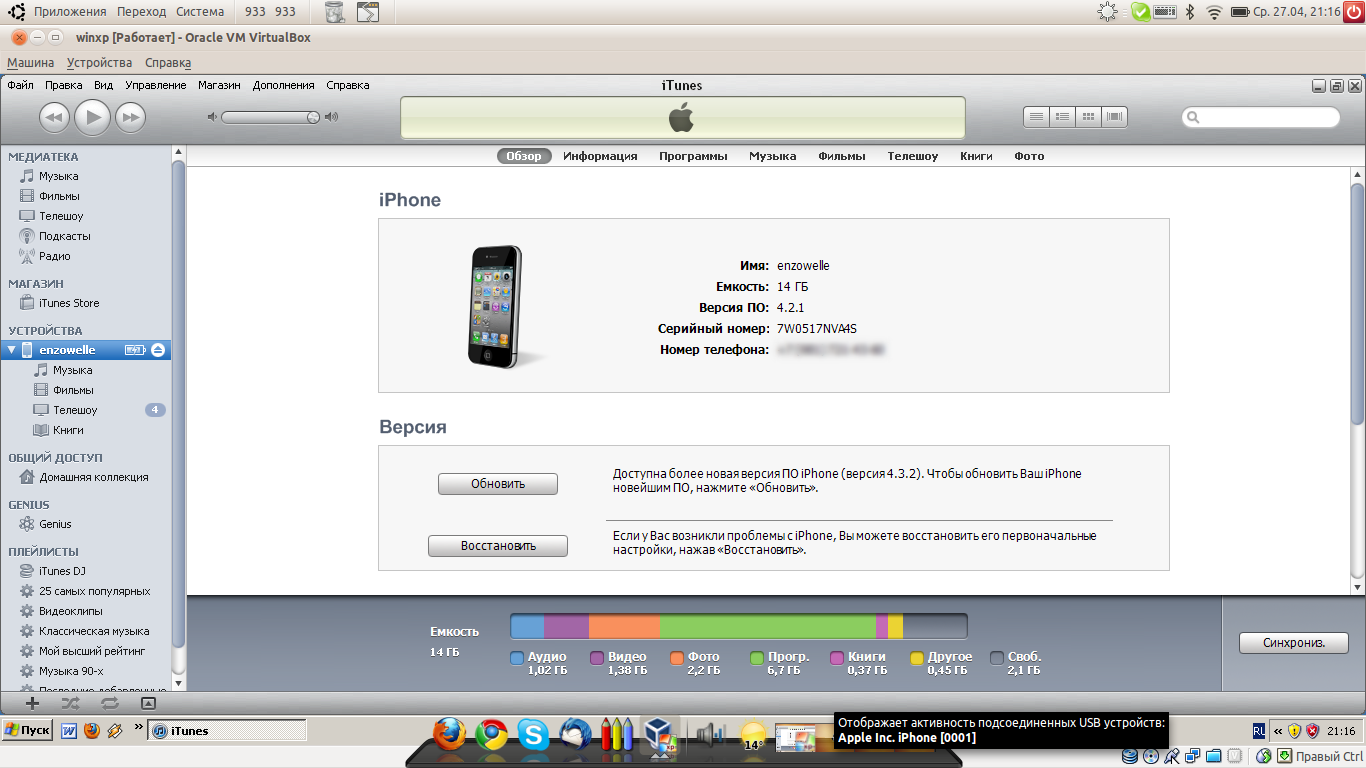Open the 25 самых популярных playlist
The width and height of the screenshot is (1366, 768).
coord(94,591)
